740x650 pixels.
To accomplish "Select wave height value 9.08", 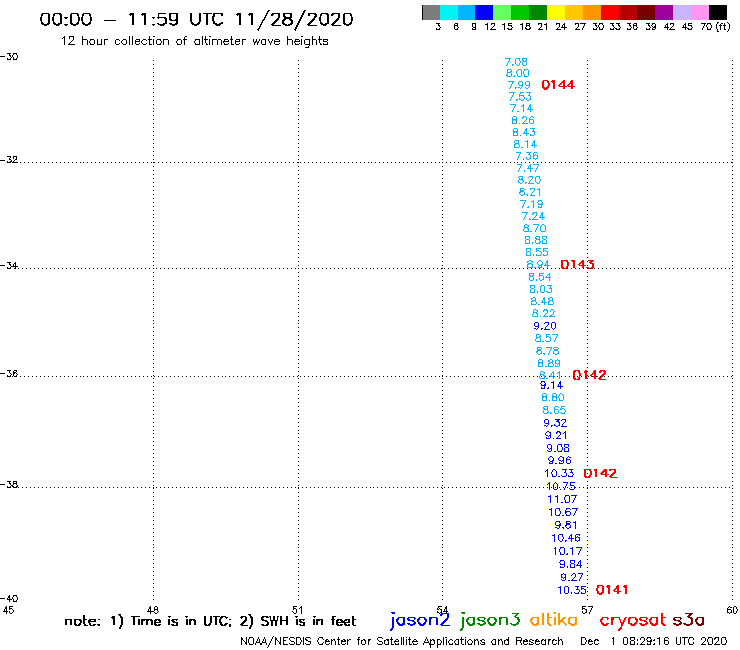I will tap(558, 448).
